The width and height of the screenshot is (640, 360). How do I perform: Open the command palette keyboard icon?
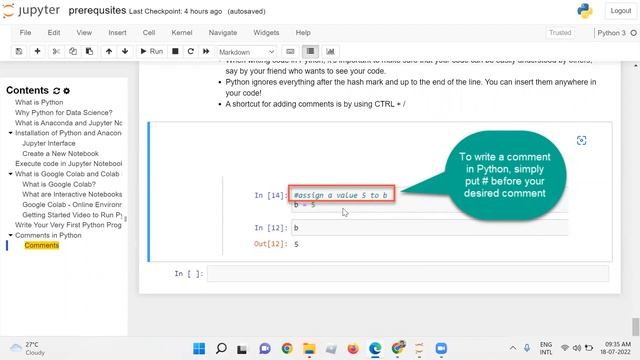[x=290, y=51]
